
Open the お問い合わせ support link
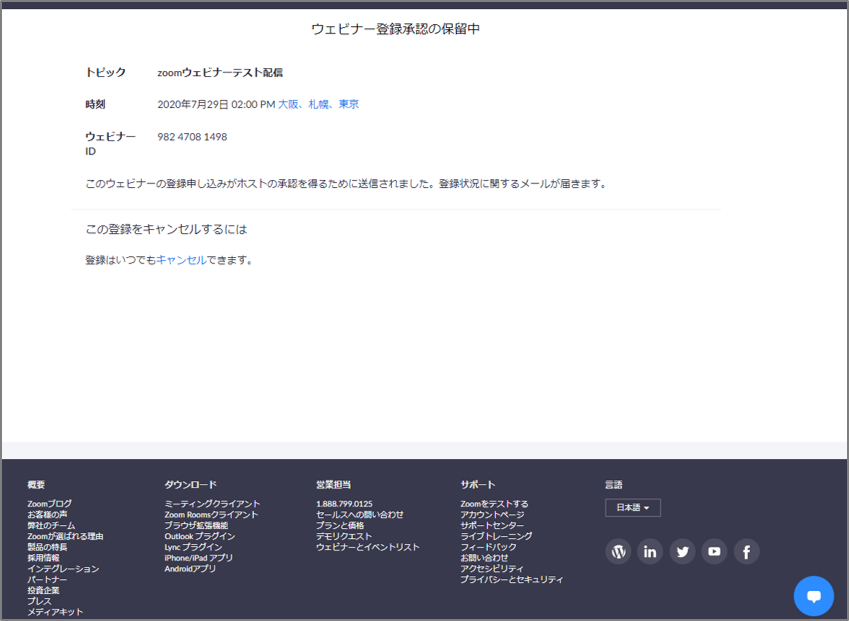[485, 558]
